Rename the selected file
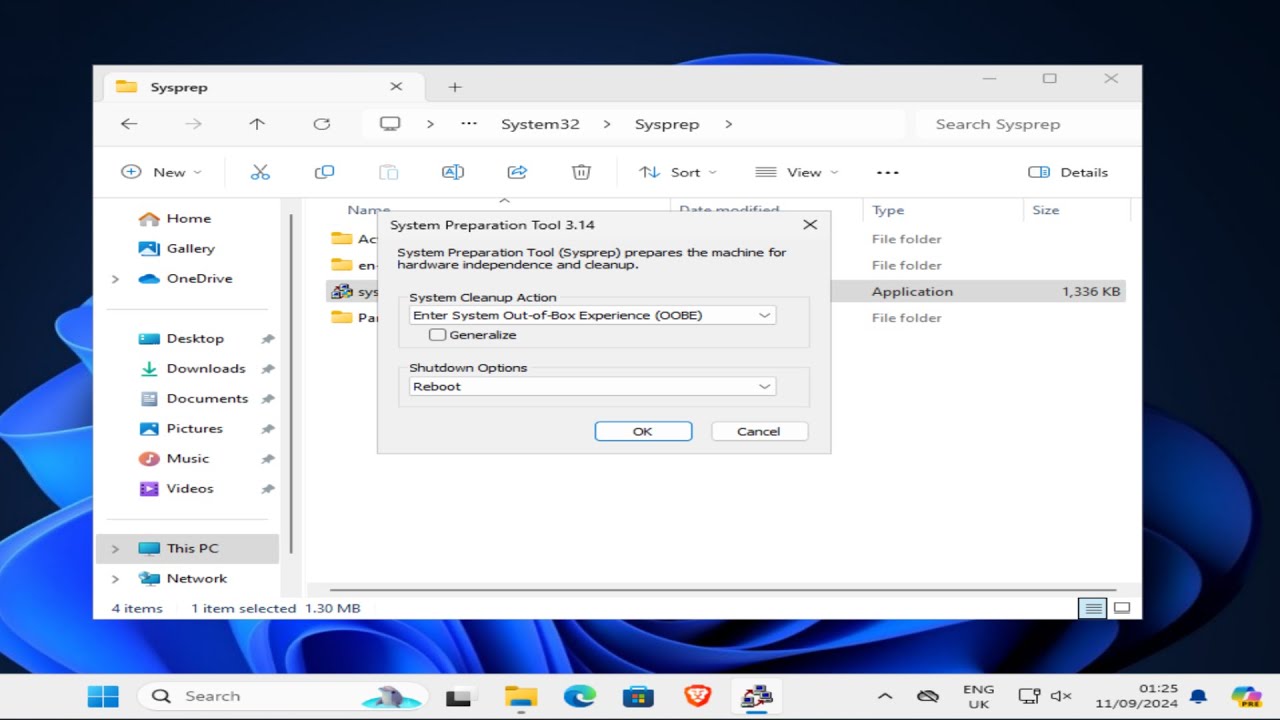 pos(453,172)
